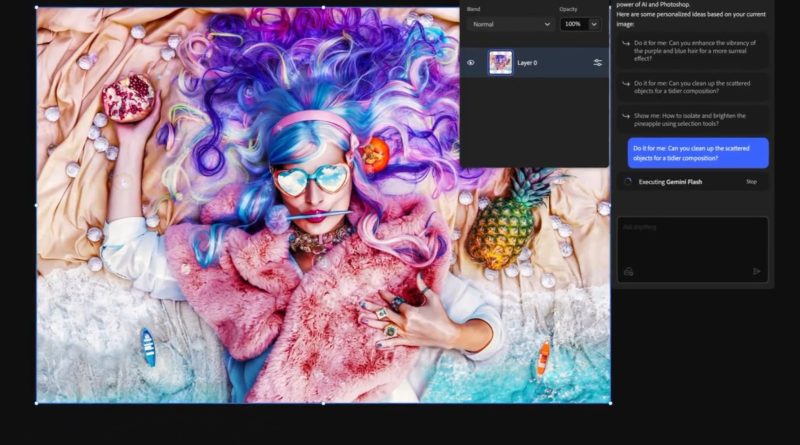This screenshot has height=445, width=800.
Task: Click the Executing Gemini Flash spinner icon
Action: 627,182
